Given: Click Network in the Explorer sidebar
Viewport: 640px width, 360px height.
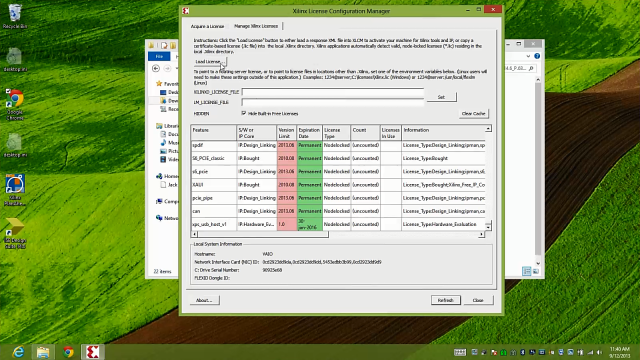Looking at the screenshot, I should [x=167, y=218].
